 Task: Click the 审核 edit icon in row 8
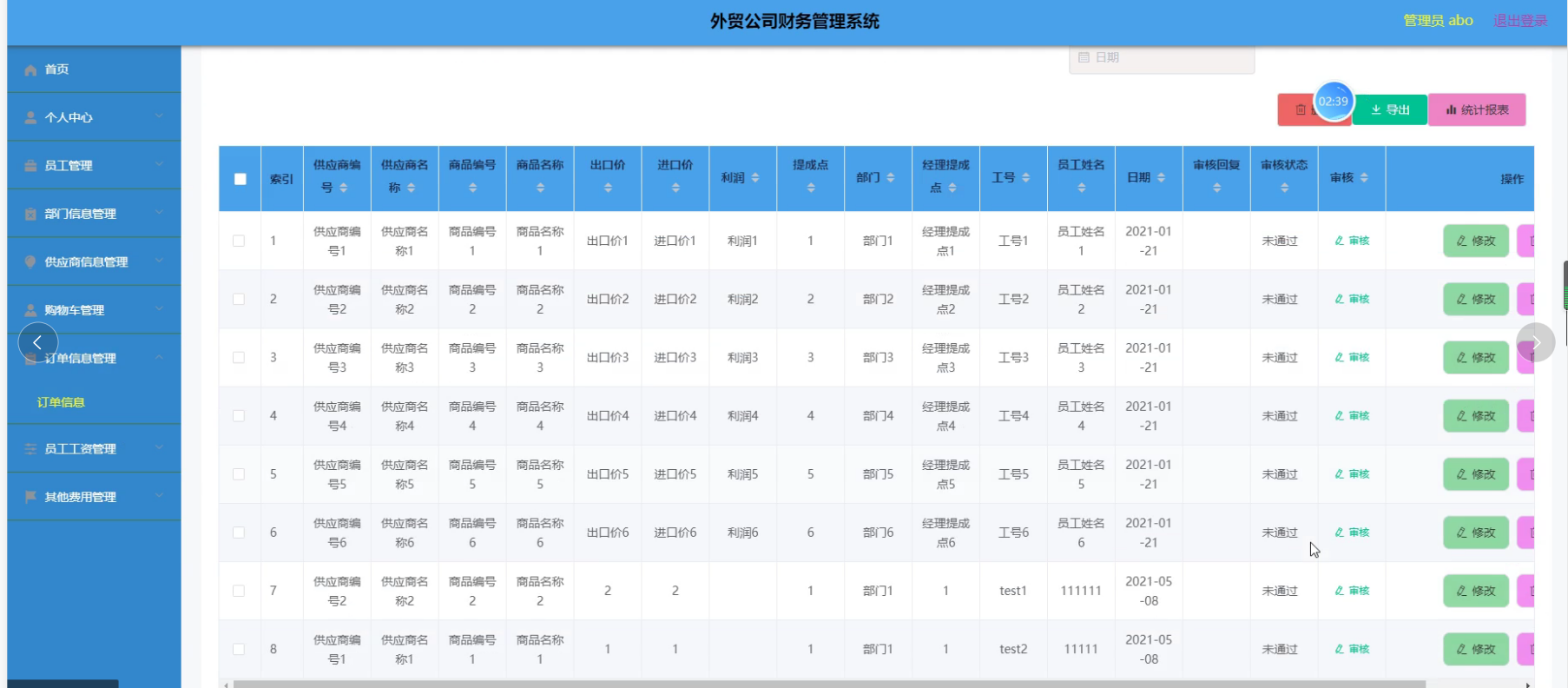1340,649
